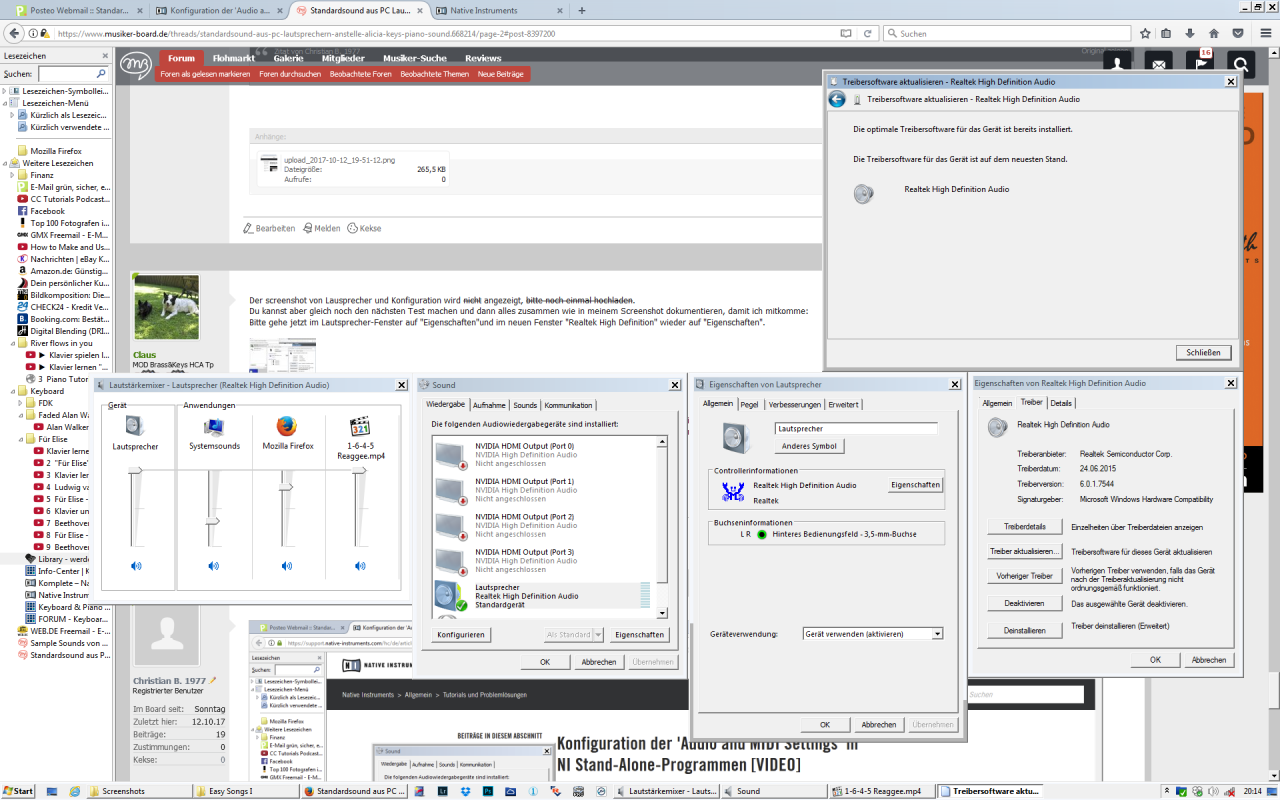
Task: Click Lautsprecher device icon in mixer
Action: (135, 426)
